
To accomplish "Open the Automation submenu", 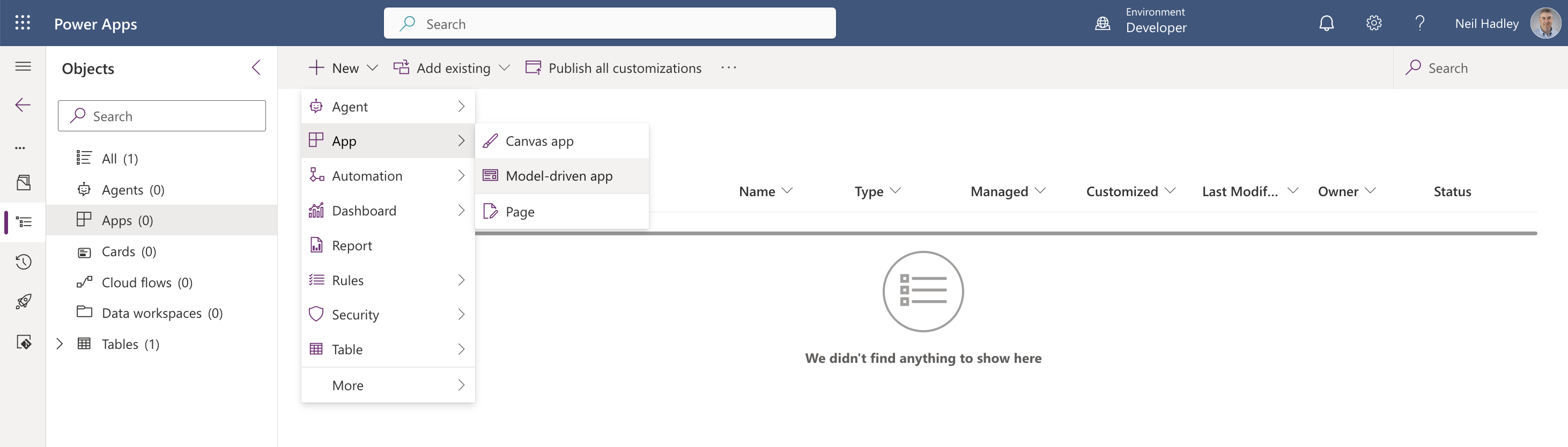I will click(x=388, y=176).
